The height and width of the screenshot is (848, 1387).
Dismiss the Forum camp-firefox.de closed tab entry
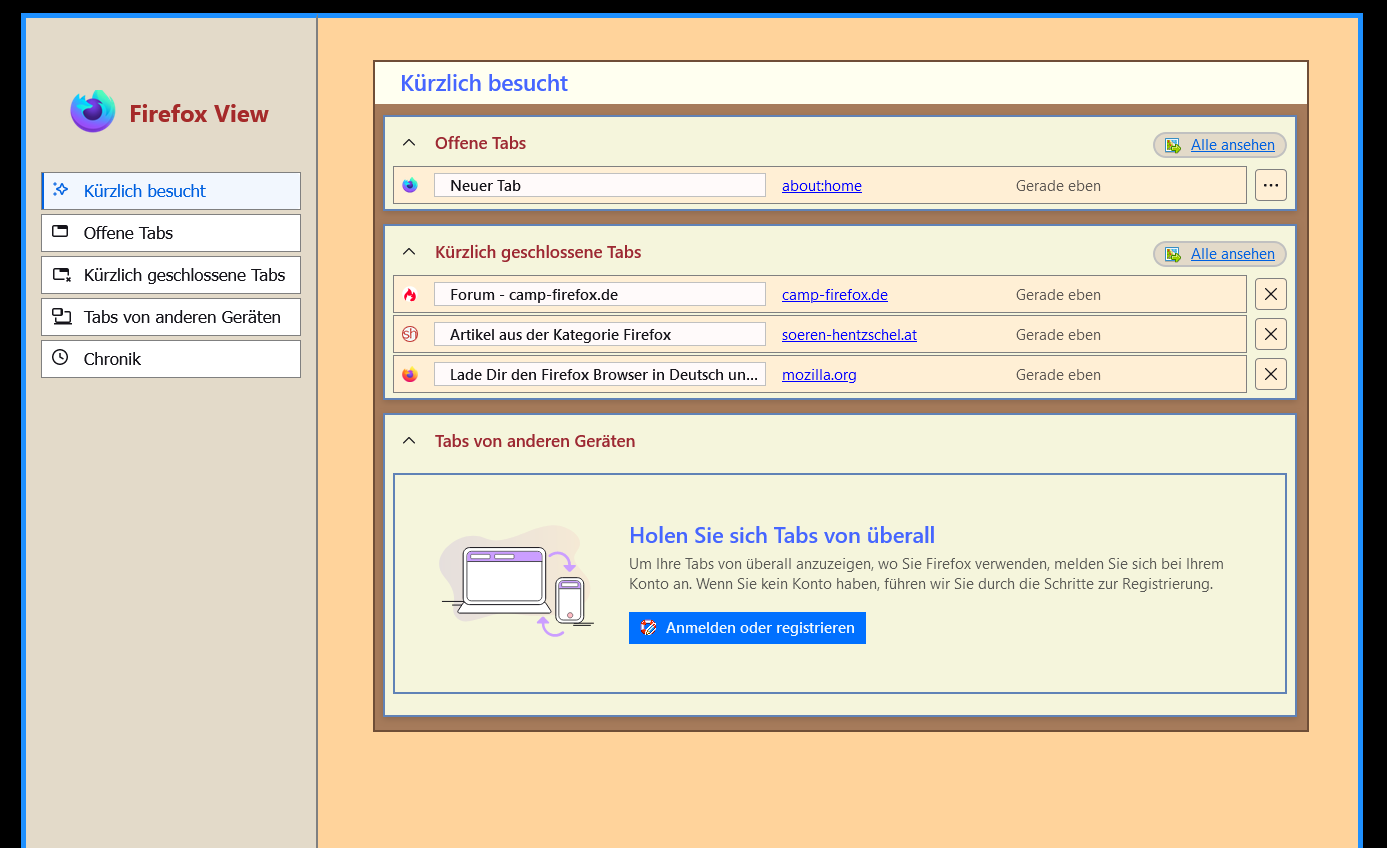(x=1270, y=294)
